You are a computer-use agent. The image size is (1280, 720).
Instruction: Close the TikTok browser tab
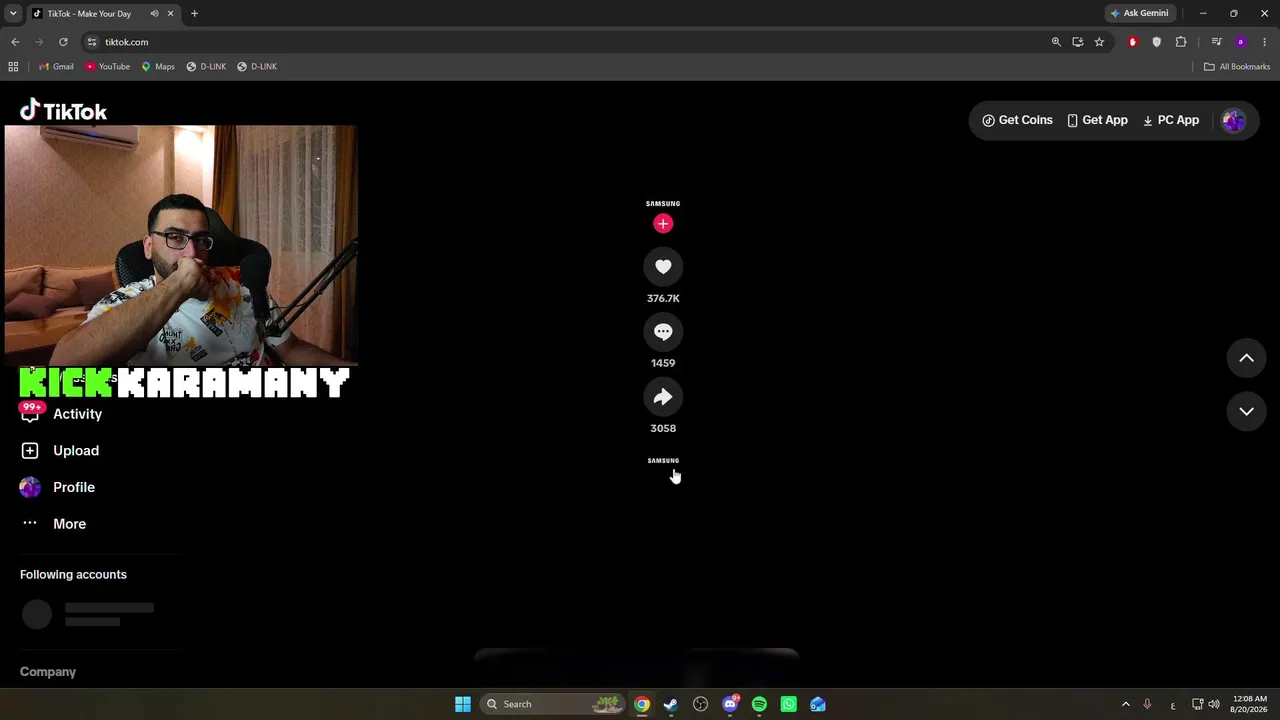(170, 13)
